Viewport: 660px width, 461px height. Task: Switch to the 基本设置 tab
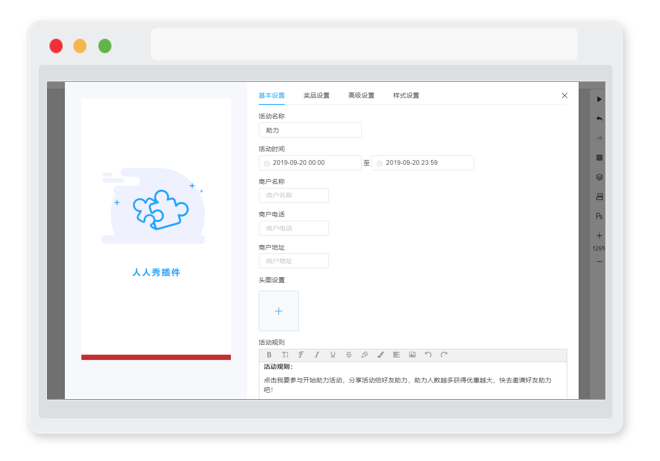coord(271,96)
